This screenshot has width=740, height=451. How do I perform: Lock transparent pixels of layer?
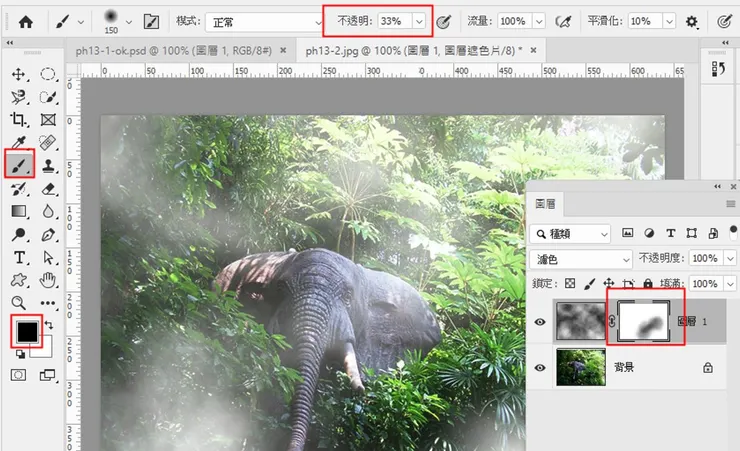coord(570,283)
